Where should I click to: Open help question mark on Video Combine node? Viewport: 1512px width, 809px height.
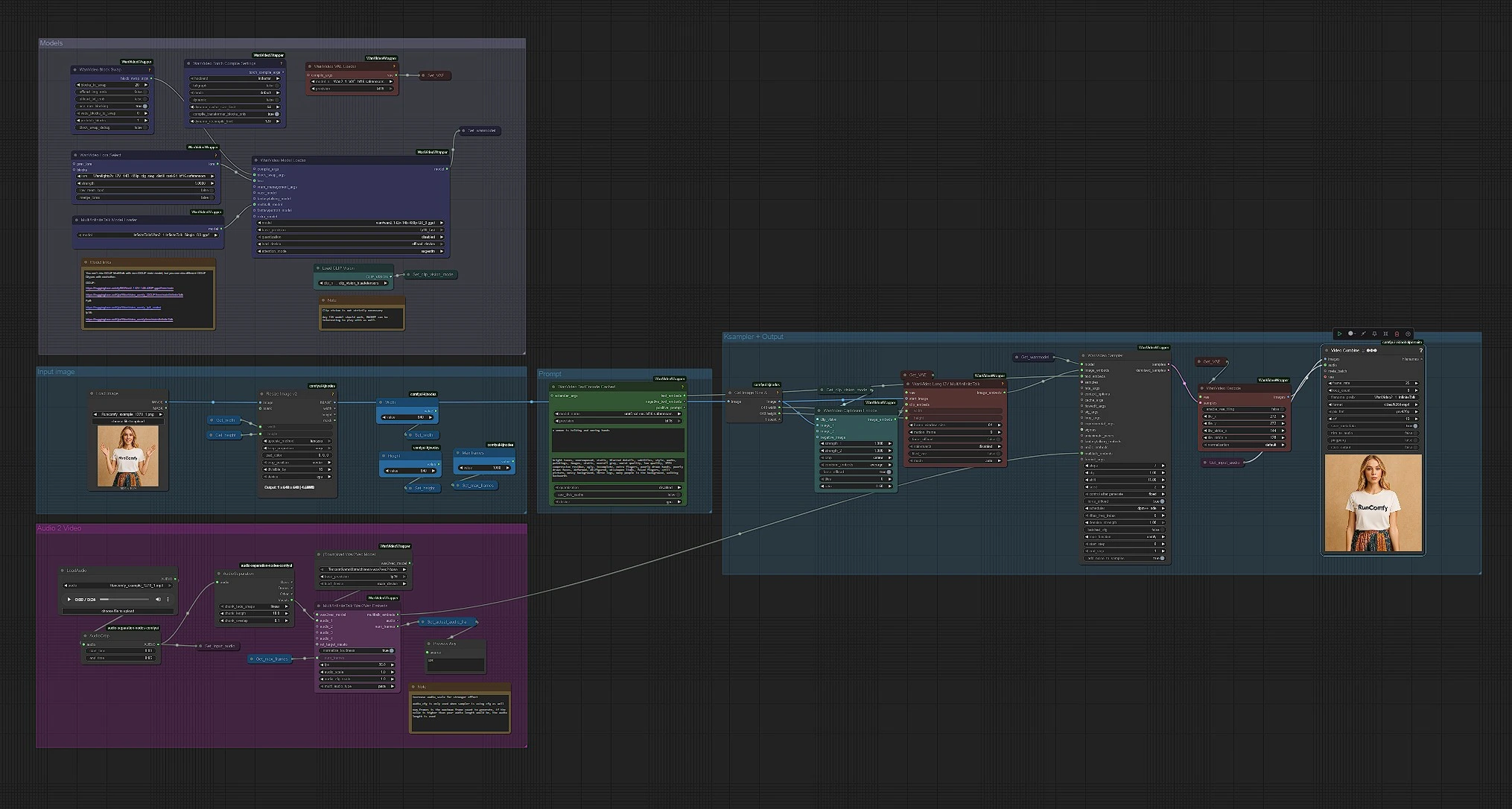pos(1420,351)
